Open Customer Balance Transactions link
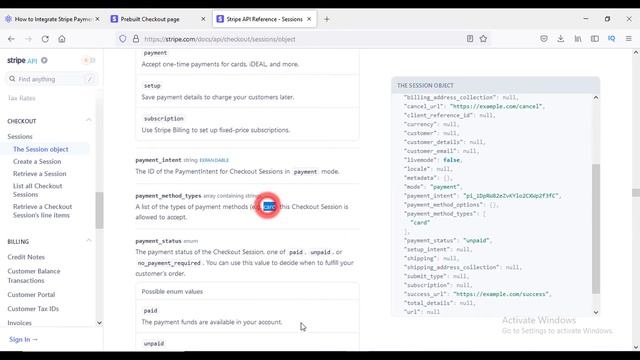The image size is (640, 360). point(34,276)
